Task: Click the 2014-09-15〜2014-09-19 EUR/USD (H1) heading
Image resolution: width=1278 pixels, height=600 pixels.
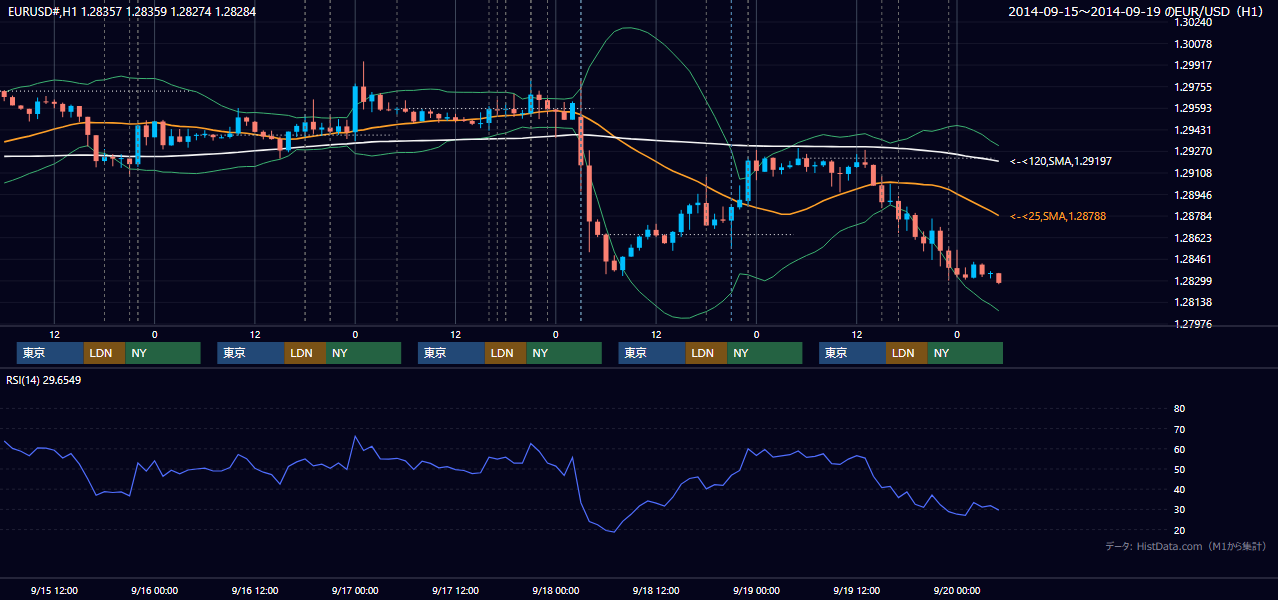Action: click(x=1136, y=12)
